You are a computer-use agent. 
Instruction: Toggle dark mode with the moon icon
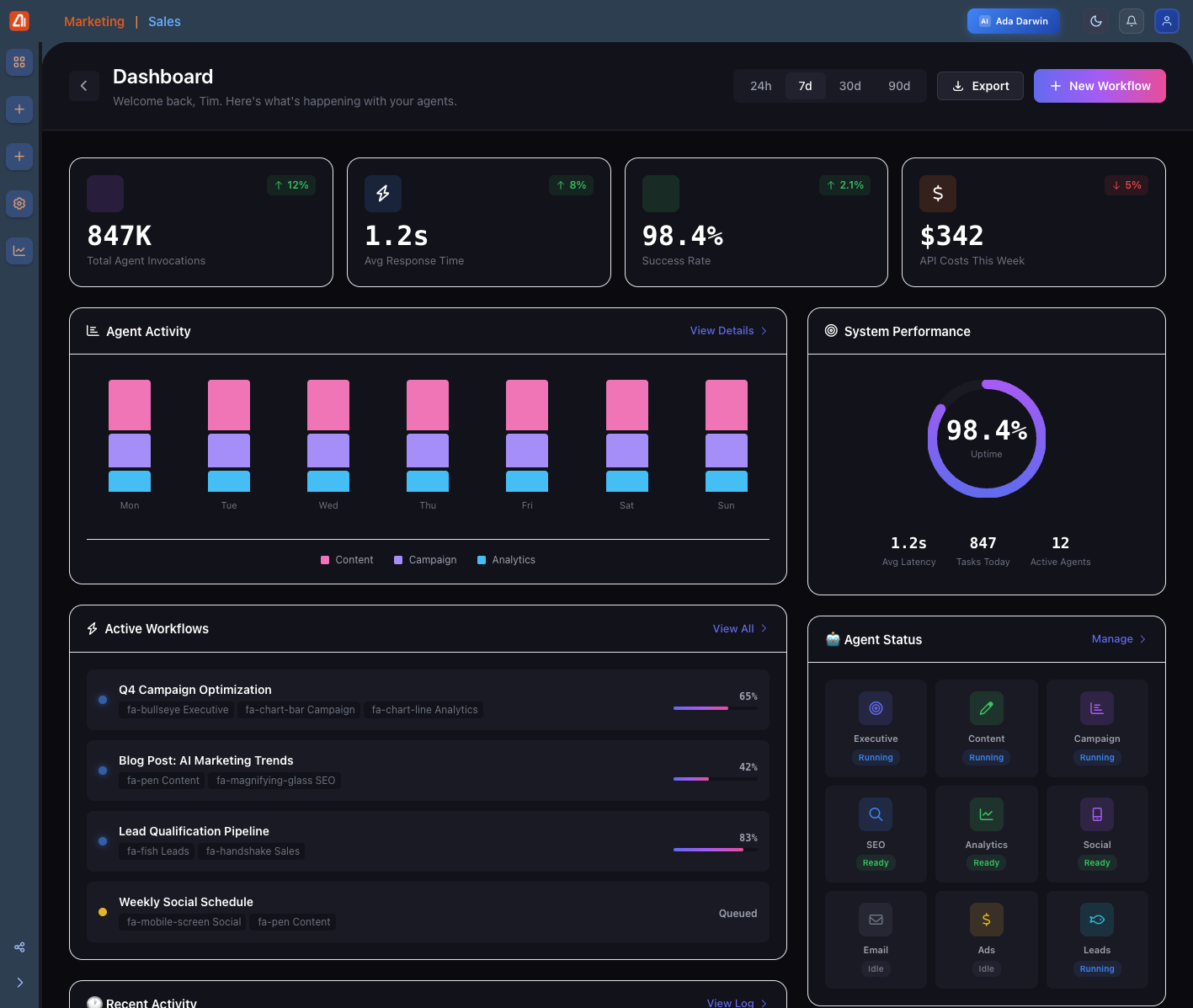(1096, 21)
